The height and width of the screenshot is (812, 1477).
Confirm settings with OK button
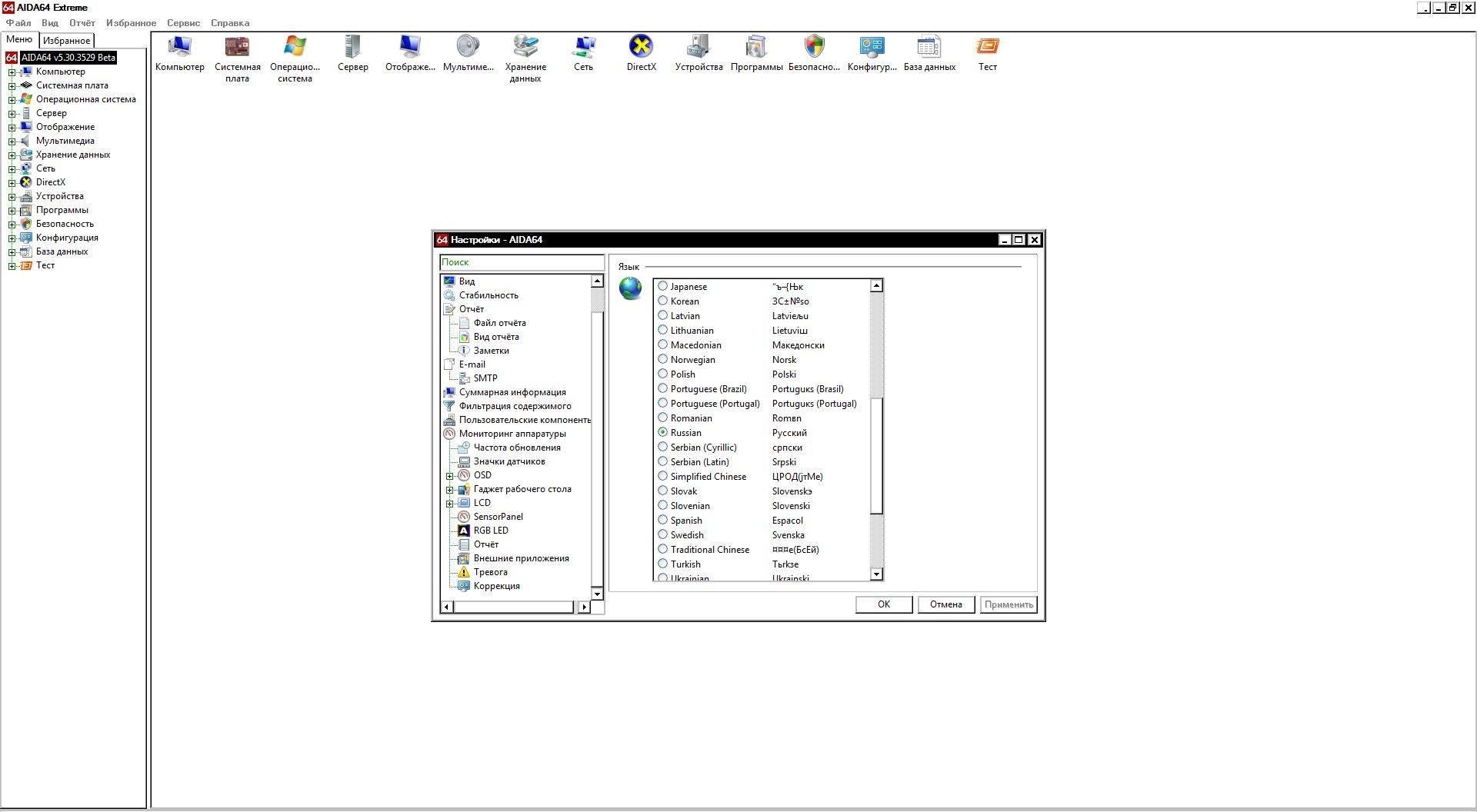click(884, 604)
